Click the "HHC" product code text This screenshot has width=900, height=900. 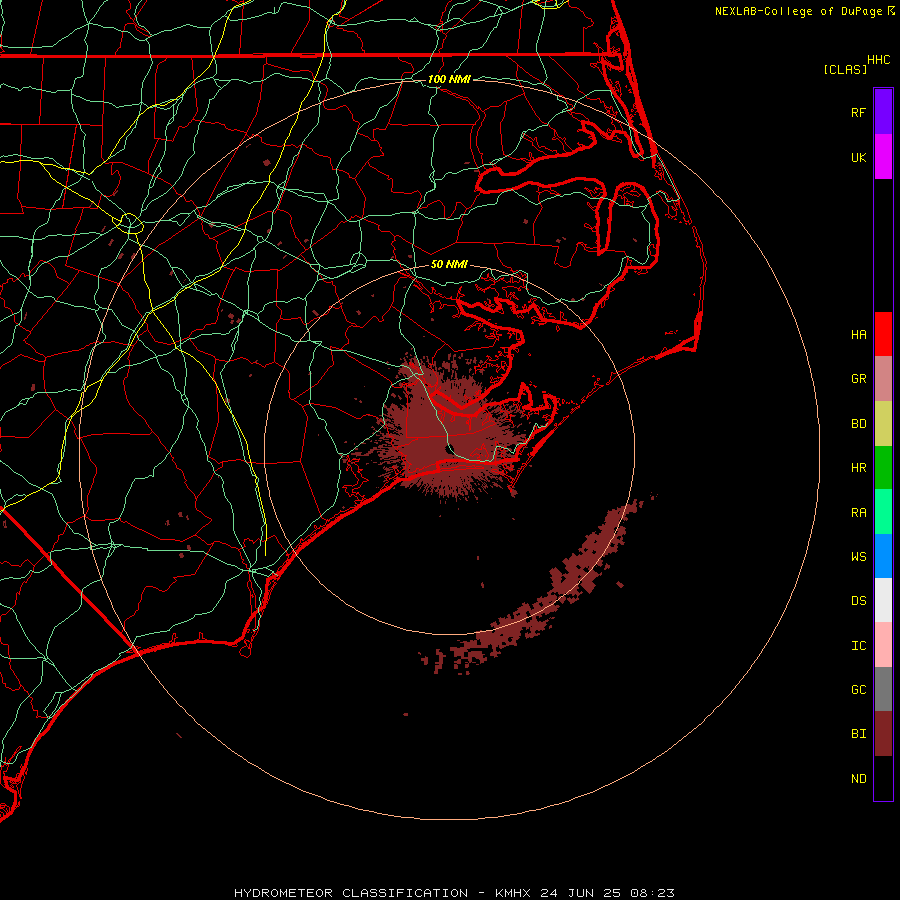pyautogui.click(x=878, y=60)
